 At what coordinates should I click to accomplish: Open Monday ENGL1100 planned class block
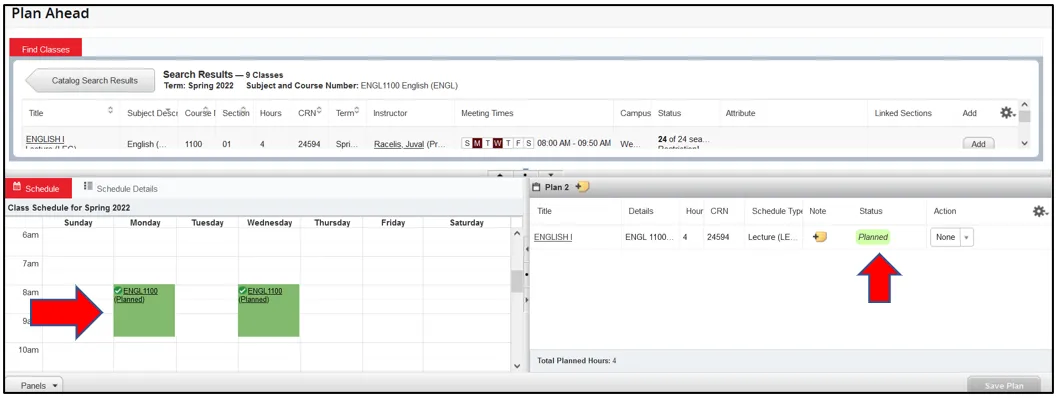(144, 310)
